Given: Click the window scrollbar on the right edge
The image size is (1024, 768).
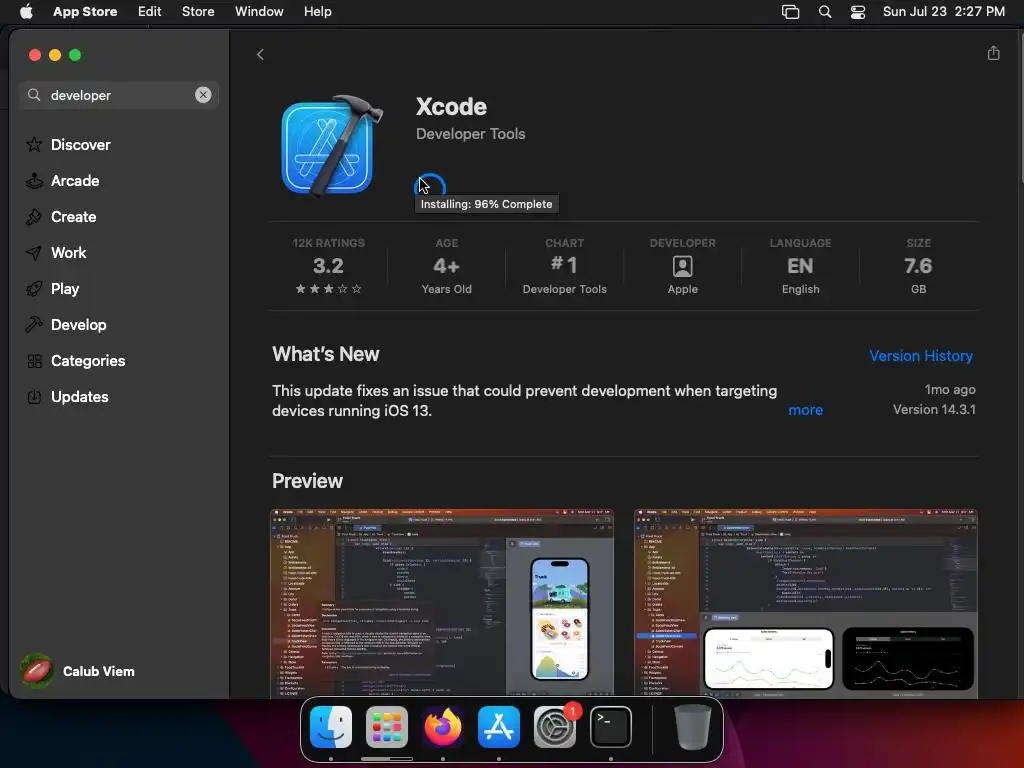Looking at the screenshot, I should 1021,108.
